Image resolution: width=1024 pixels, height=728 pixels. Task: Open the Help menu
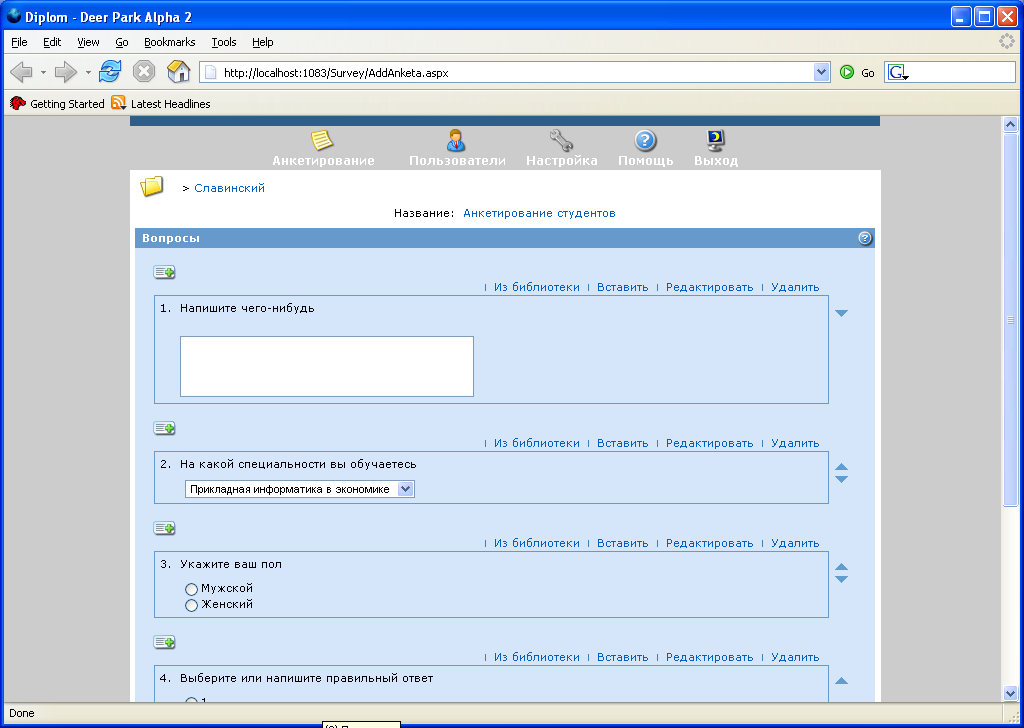[263, 42]
